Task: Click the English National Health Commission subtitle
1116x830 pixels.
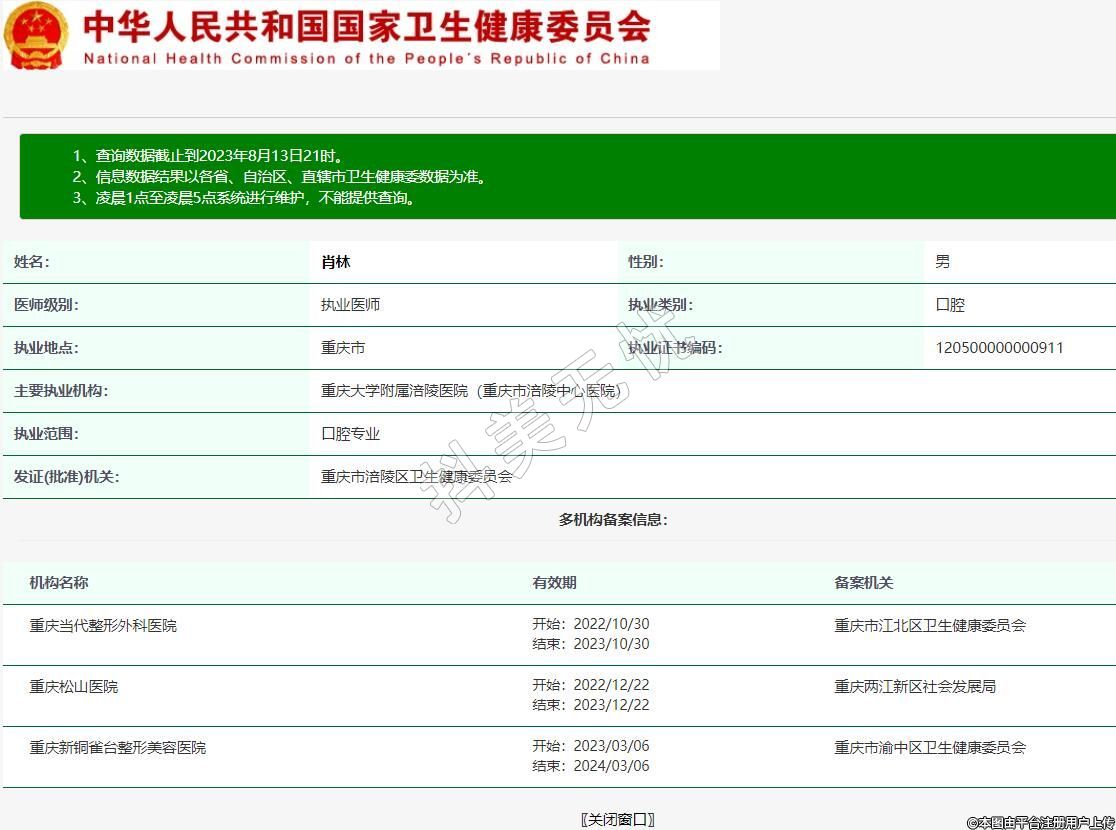Action: tap(366, 58)
